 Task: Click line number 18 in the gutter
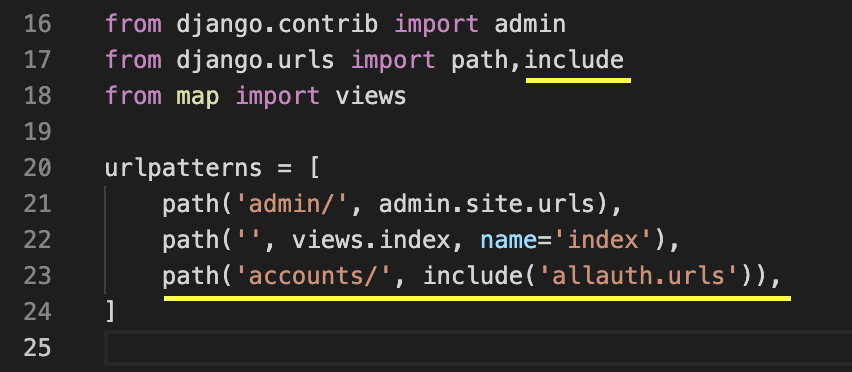pos(37,96)
